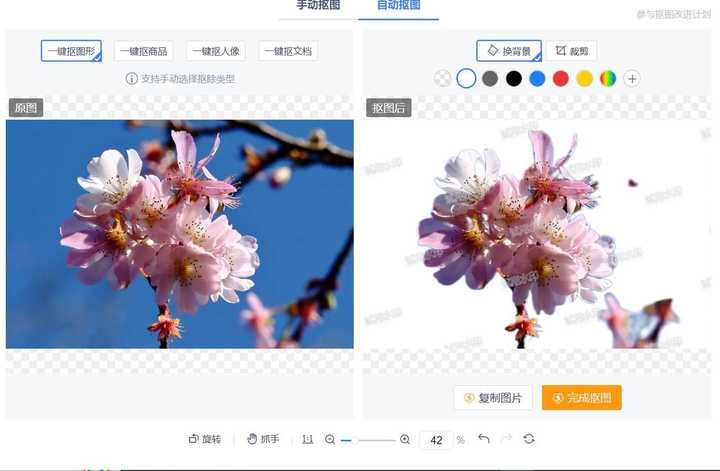
Task: Click the zoom slider track
Action: click(368, 440)
